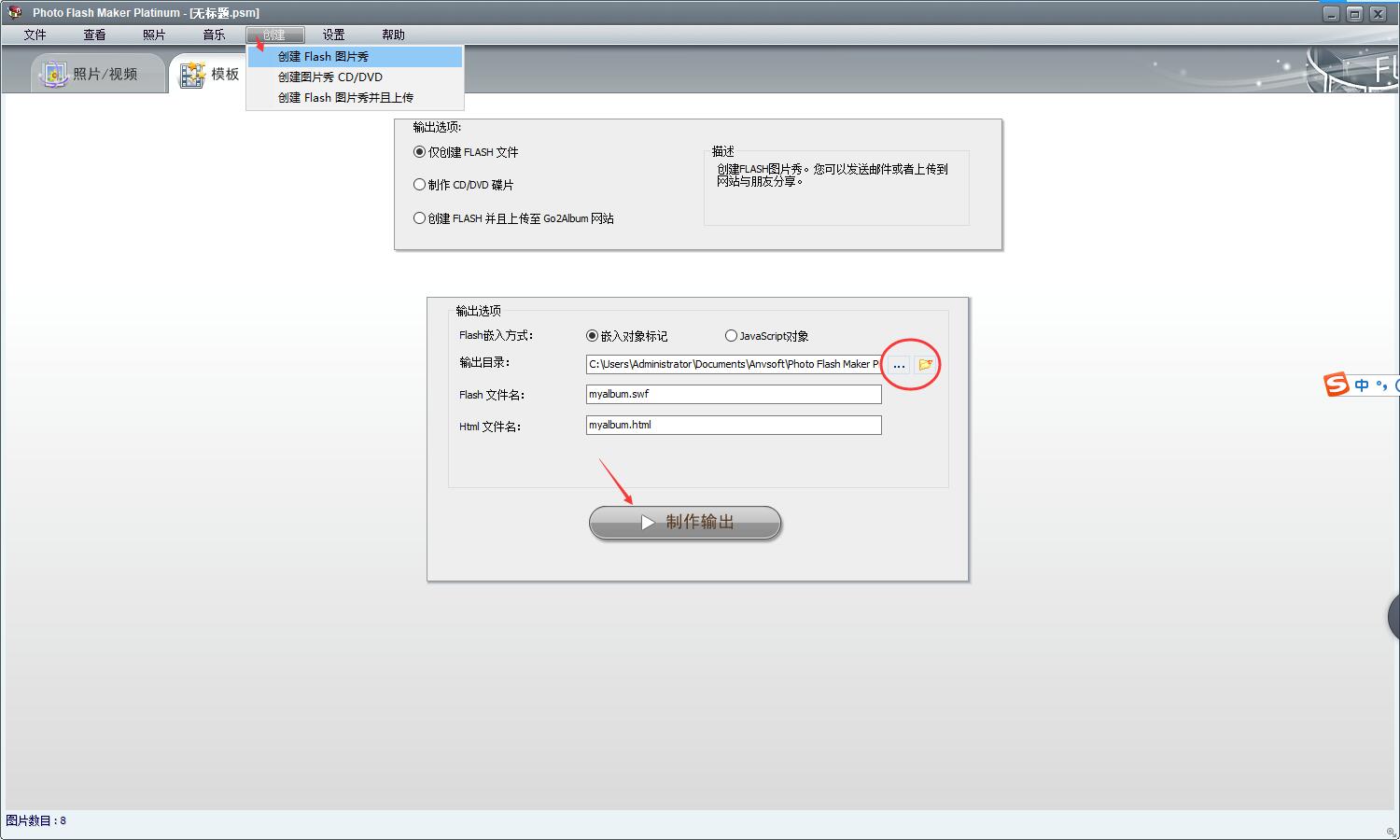Toggle the 中 Chinese input mode indicator
This screenshot has height=840, width=1400.
coord(1362,385)
